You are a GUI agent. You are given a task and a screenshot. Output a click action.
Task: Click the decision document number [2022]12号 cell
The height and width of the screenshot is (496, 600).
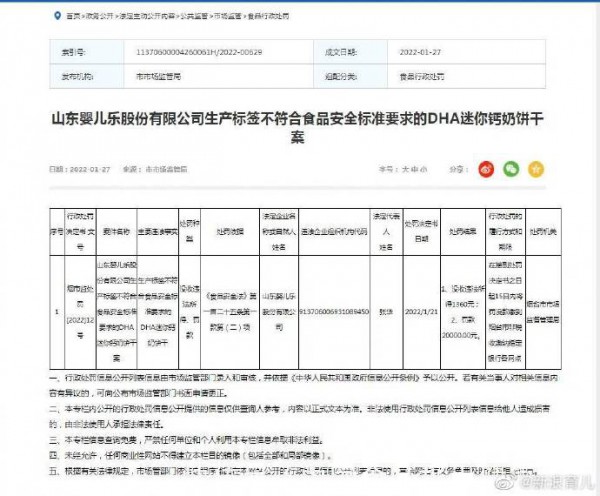click(80, 312)
